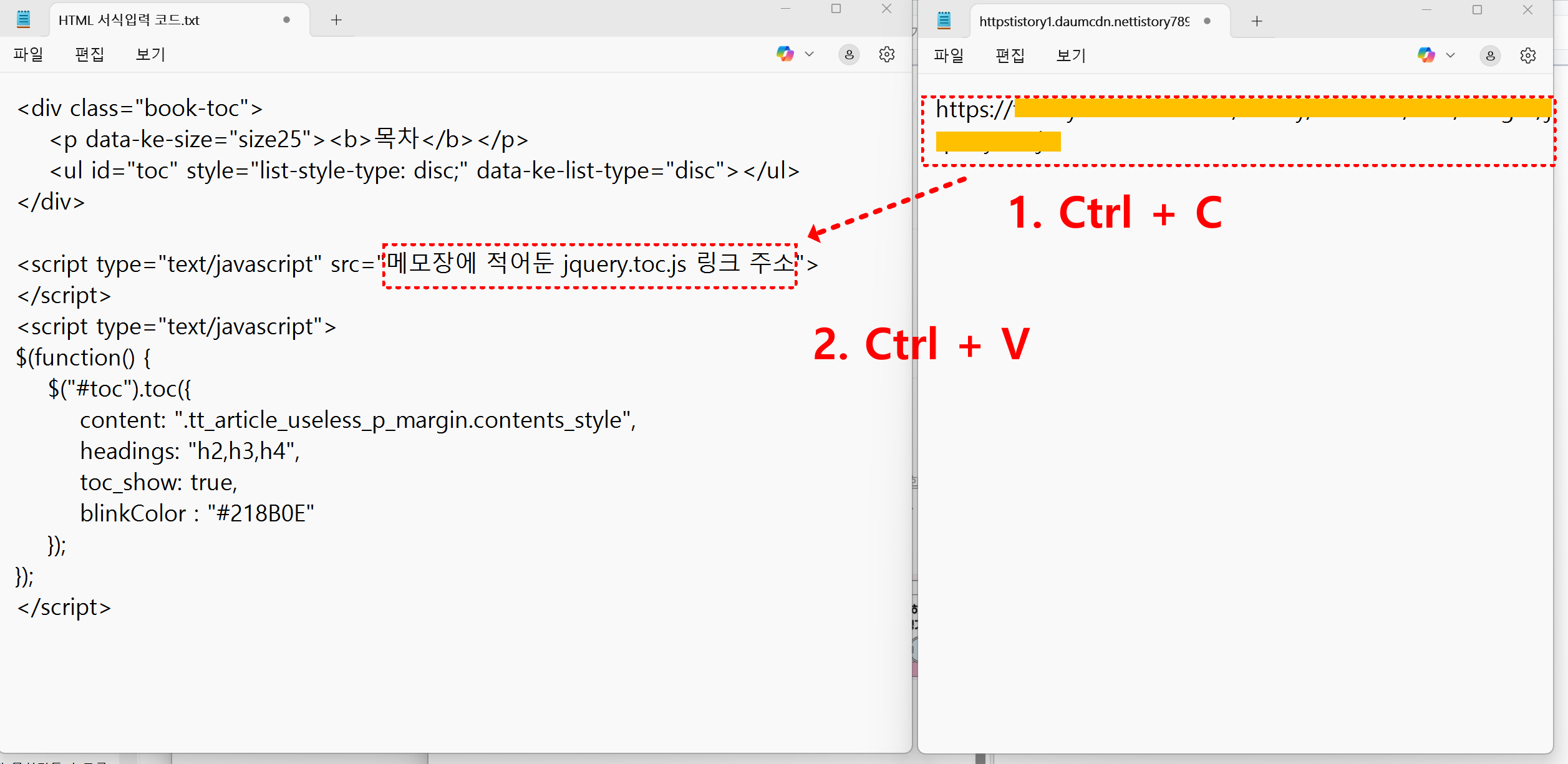
Task: Select the HTML 서식입력 코드.txt tab
Action: (x=128, y=20)
